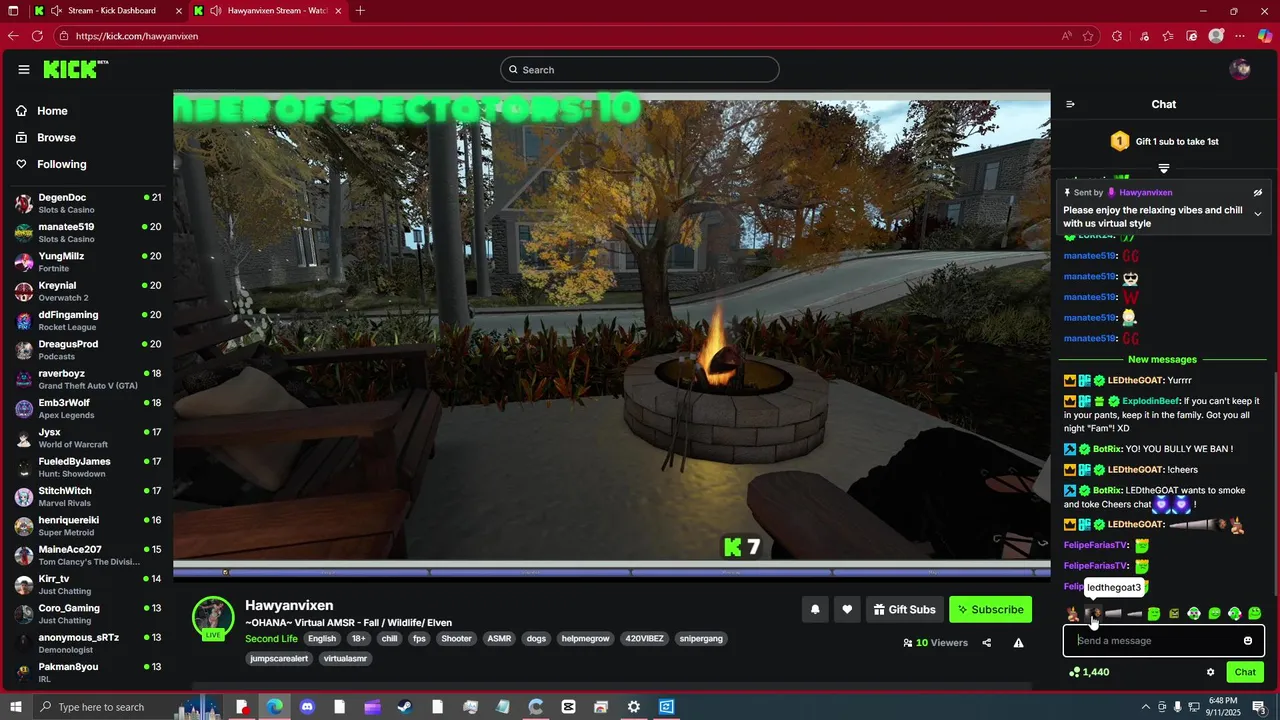Open Steam from the taskbar
This screenshot has height=720, width=1280.
404,707
